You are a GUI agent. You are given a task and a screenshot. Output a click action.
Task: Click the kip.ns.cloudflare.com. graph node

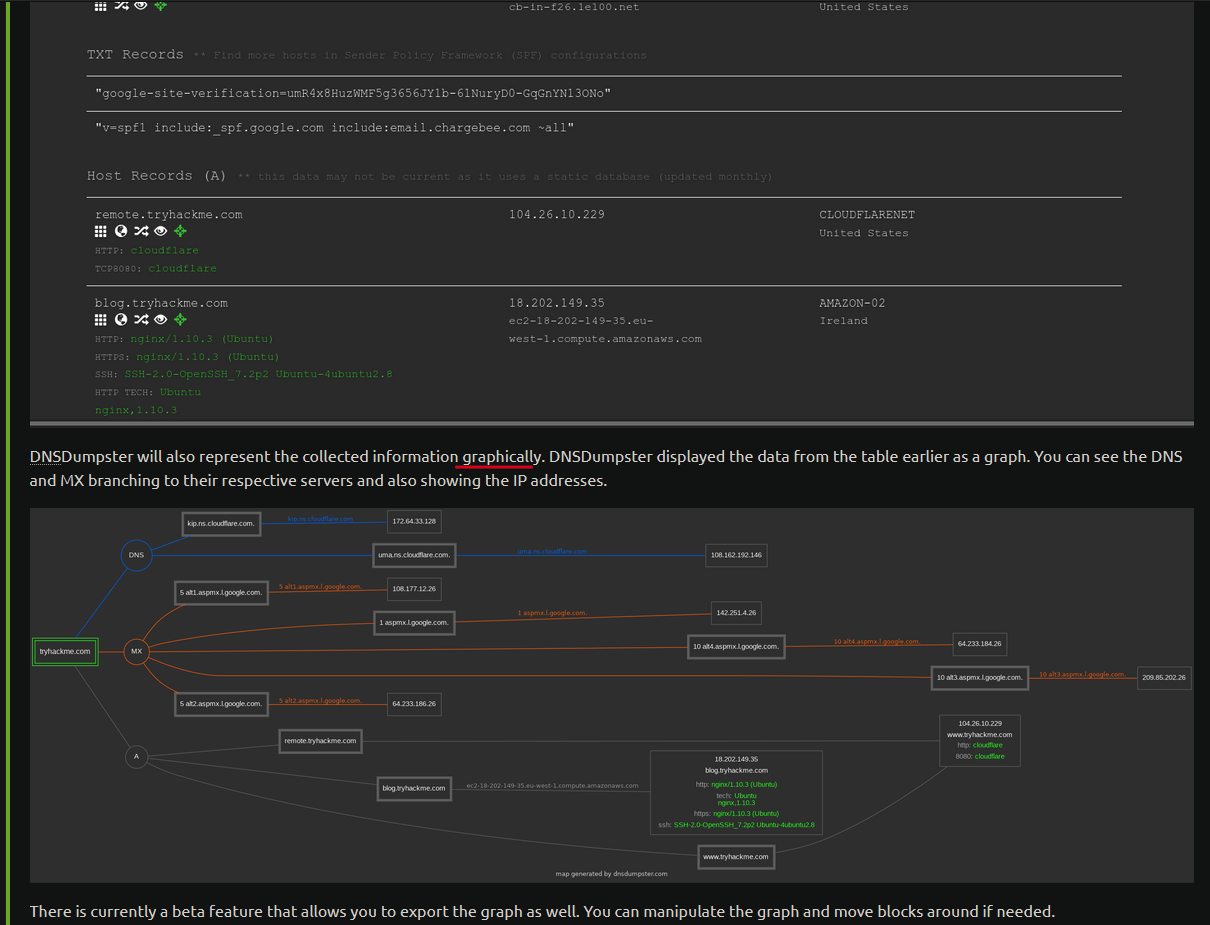tap(221, 523)
